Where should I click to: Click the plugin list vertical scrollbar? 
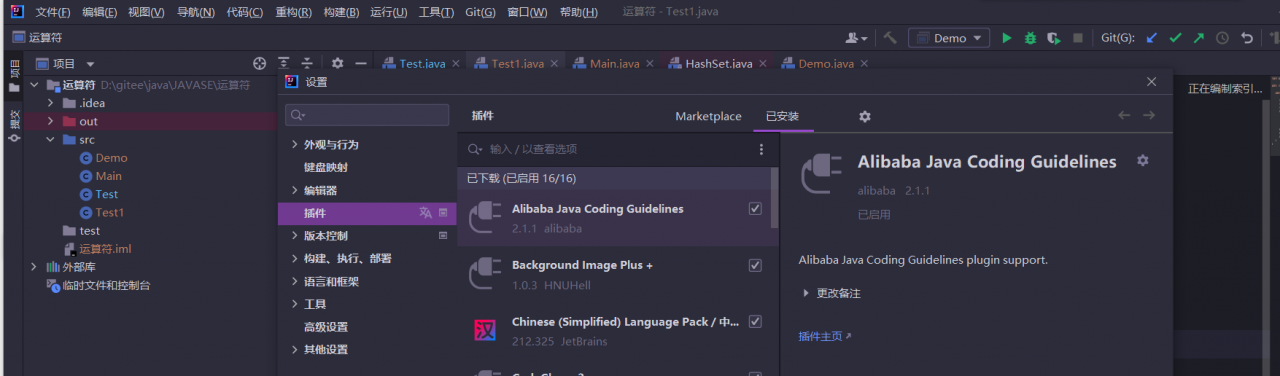coord(774,199)
